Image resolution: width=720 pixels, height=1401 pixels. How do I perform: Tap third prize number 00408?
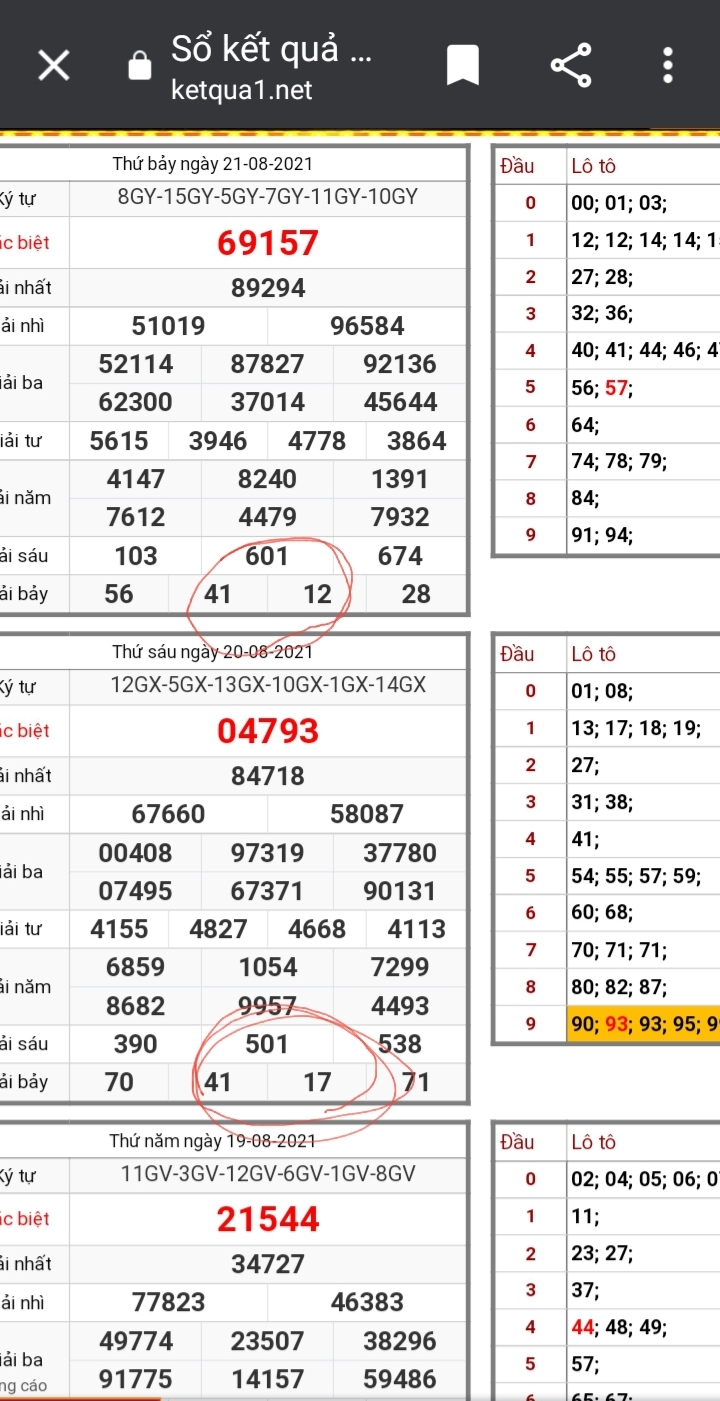tap(136, 853)
